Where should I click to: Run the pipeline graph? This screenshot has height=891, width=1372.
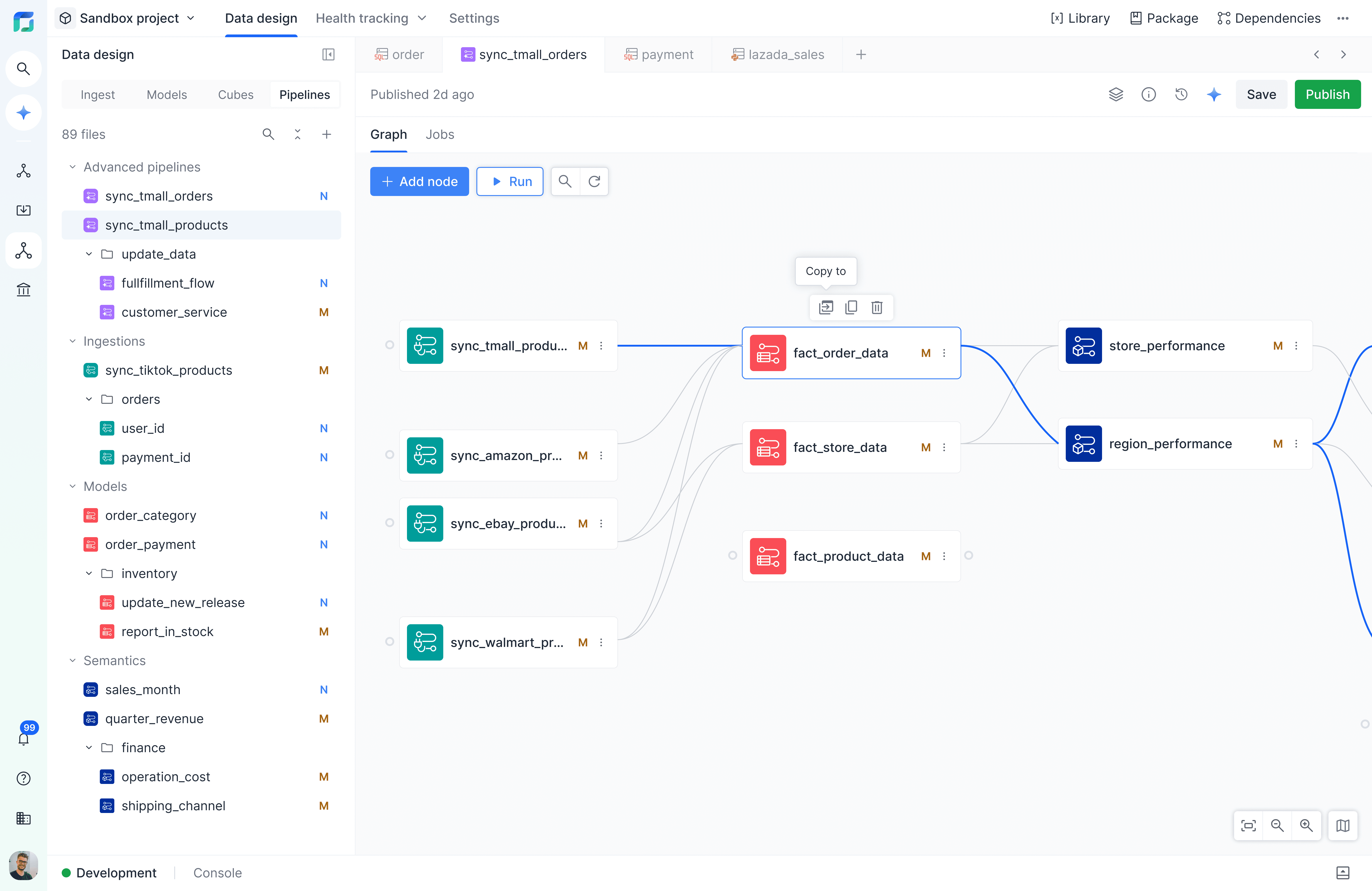click(x=510, y=181)
